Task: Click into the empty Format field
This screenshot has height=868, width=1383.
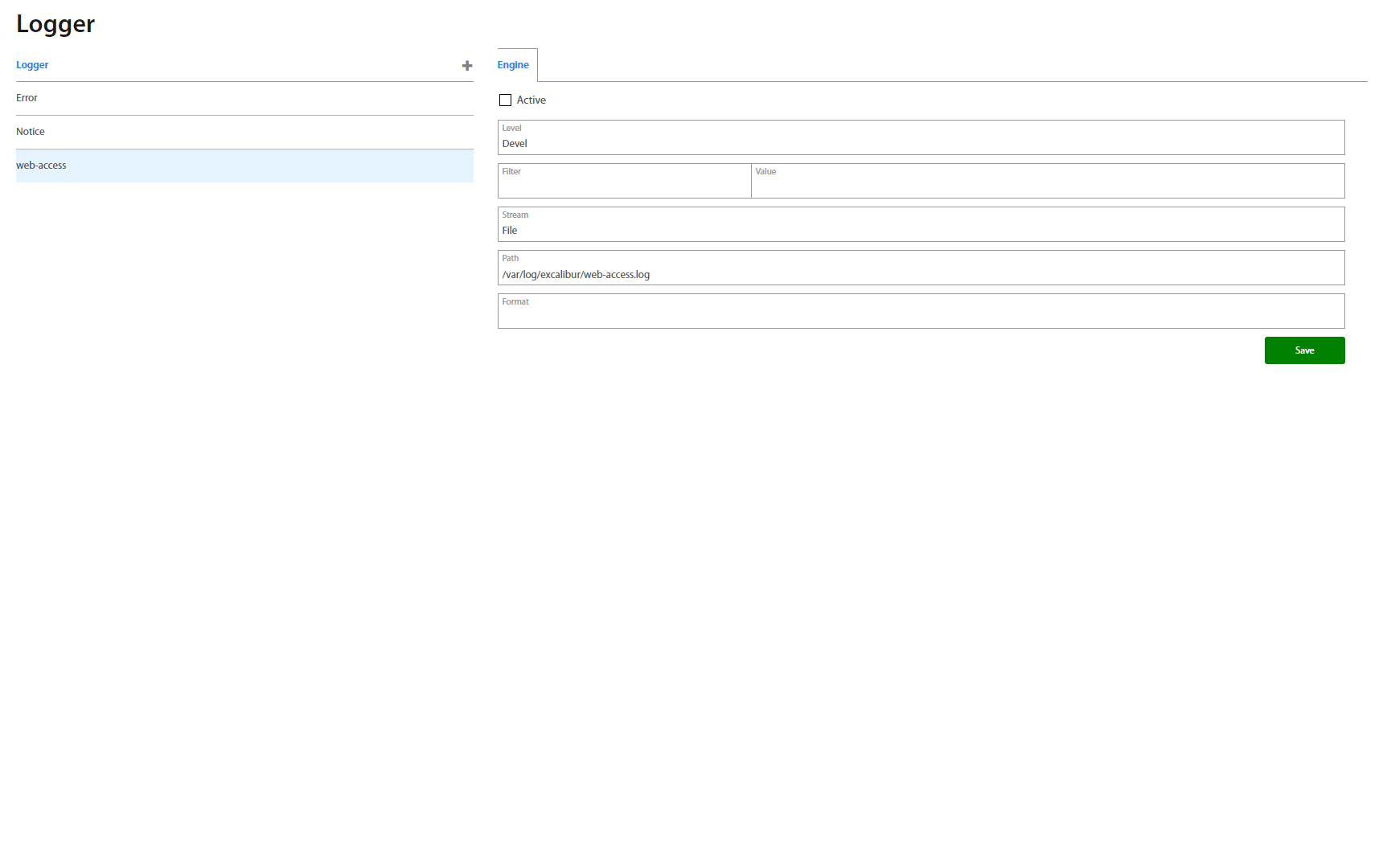Action: 920,315
